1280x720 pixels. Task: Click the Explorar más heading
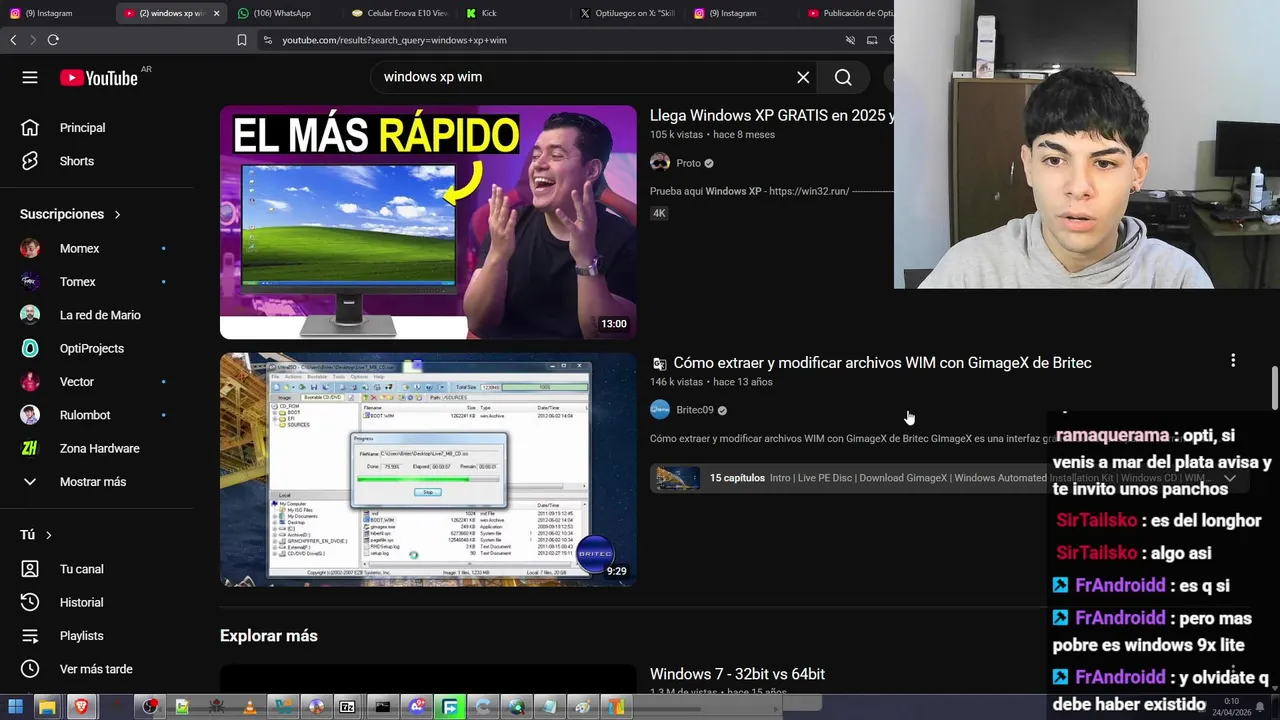pos(269,636)
